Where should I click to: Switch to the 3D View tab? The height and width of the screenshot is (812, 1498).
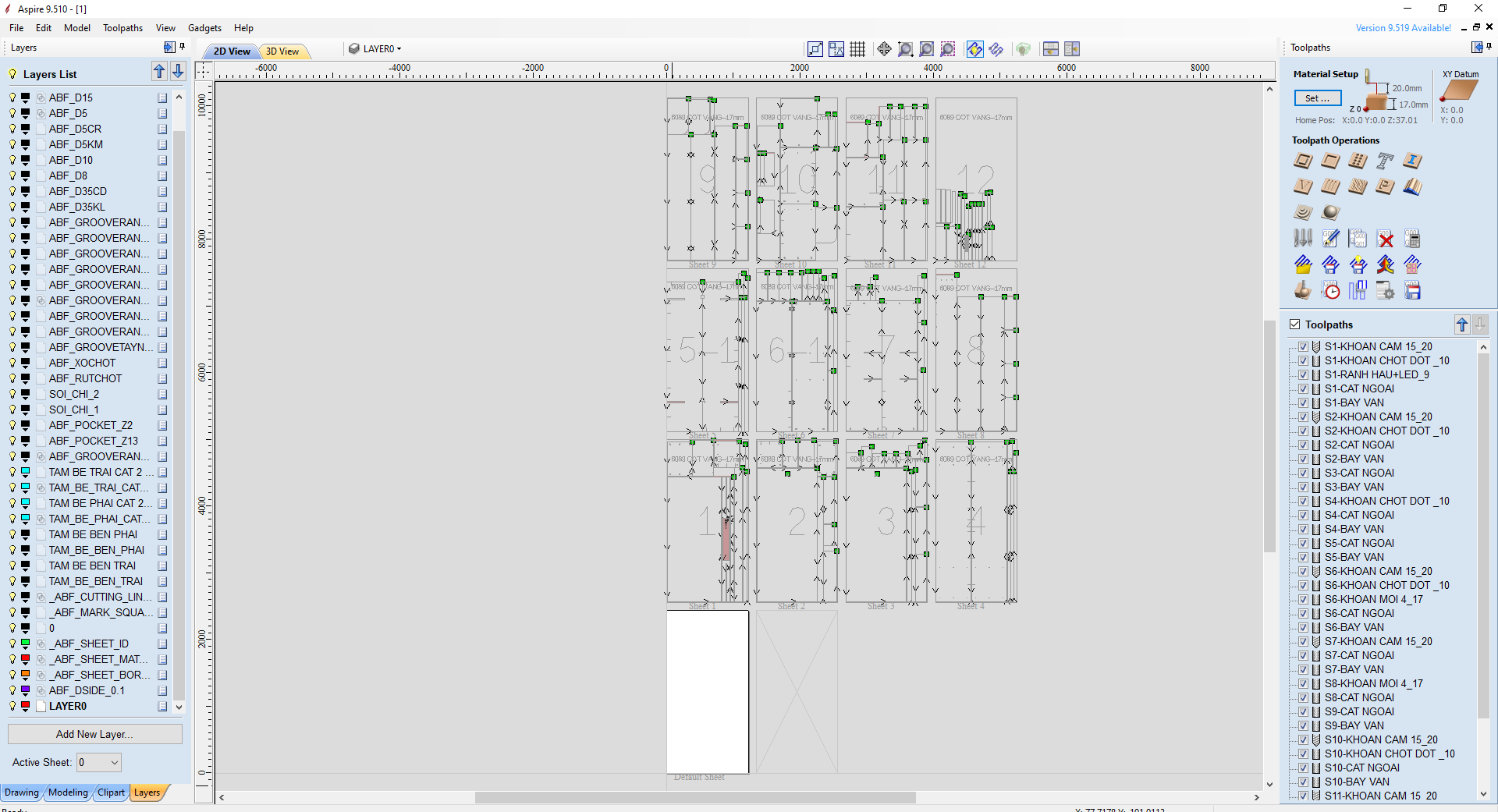point(282,51)
